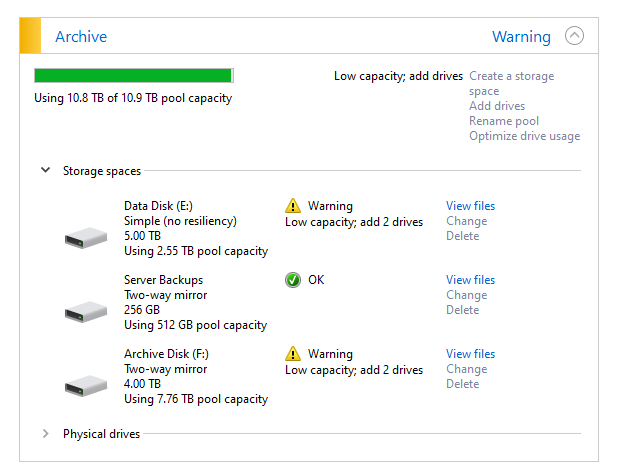Collapse the Archive pool with the round chevron
This screenshot has width=618, height=476.
coord(574,36)
